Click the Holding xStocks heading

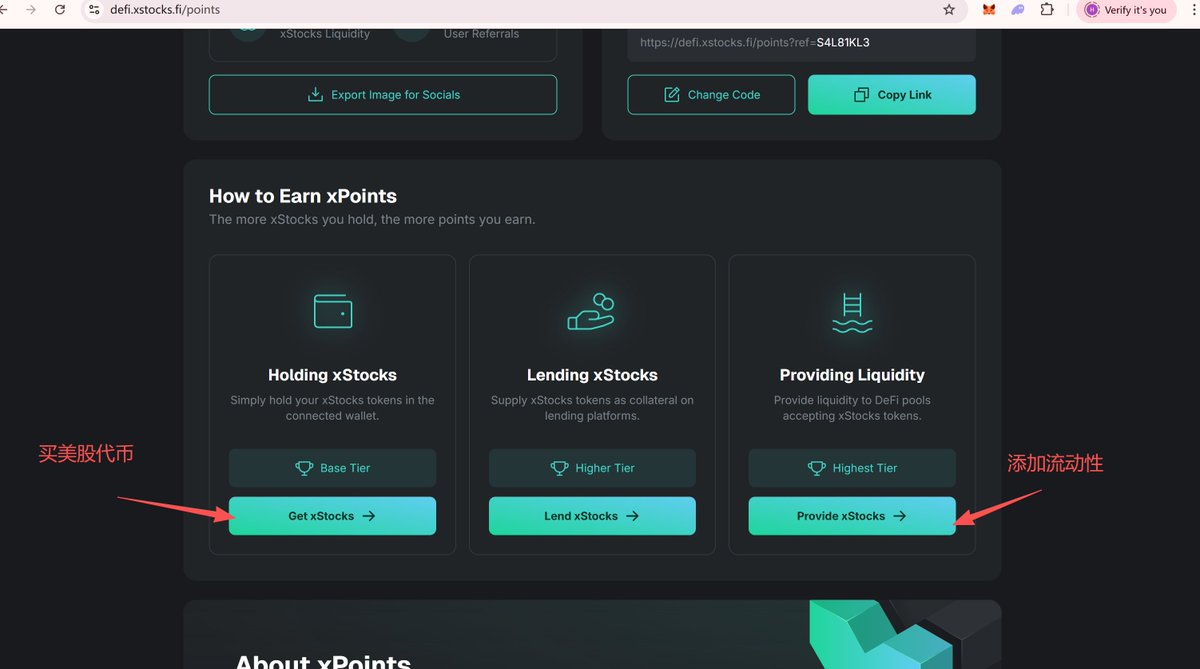coord(333,375)
